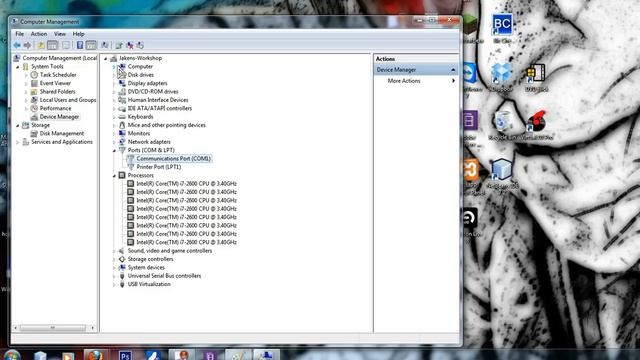Open Photoshop from the taskbar
640x360 pixels.
coord(125,356)
